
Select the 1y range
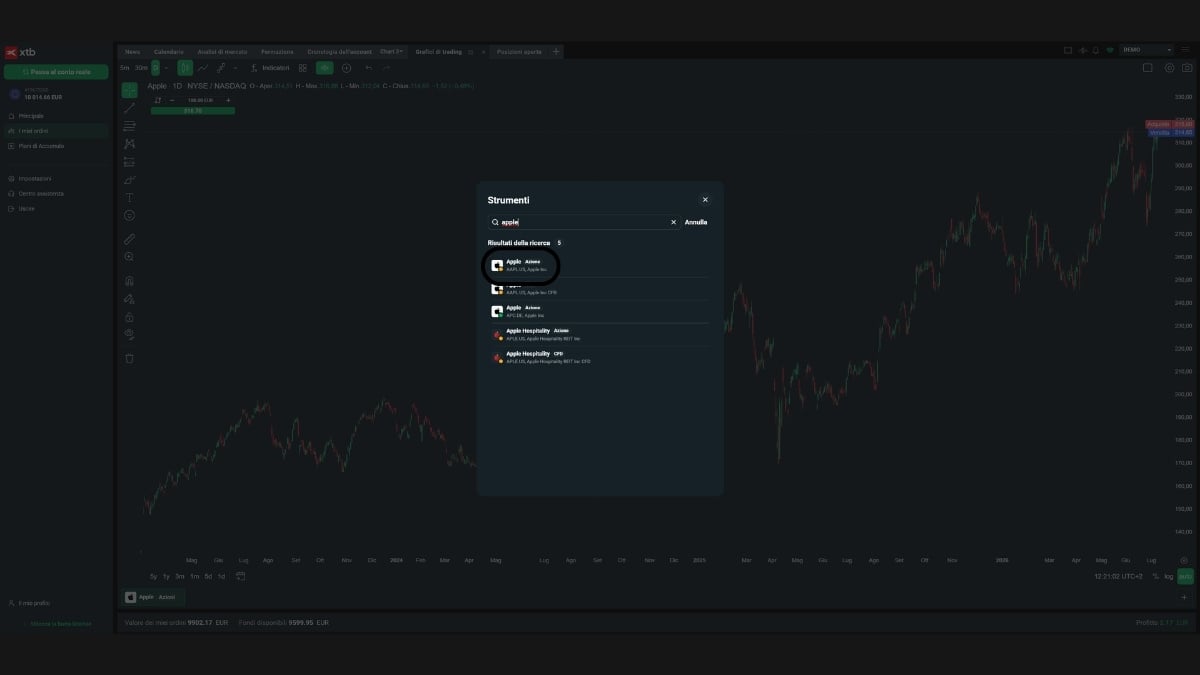167,577
